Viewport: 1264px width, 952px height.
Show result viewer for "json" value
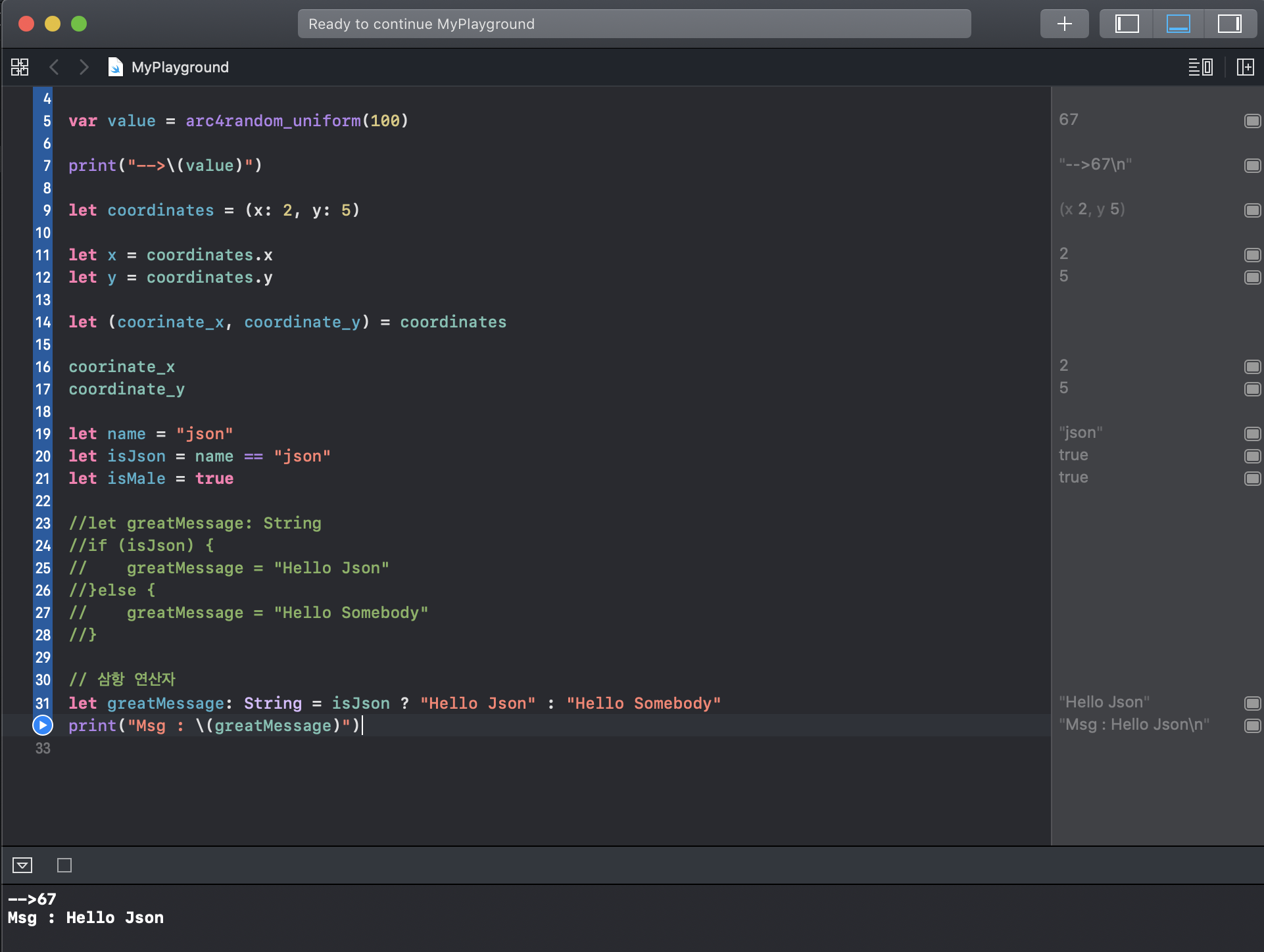tap(1252, 434)
